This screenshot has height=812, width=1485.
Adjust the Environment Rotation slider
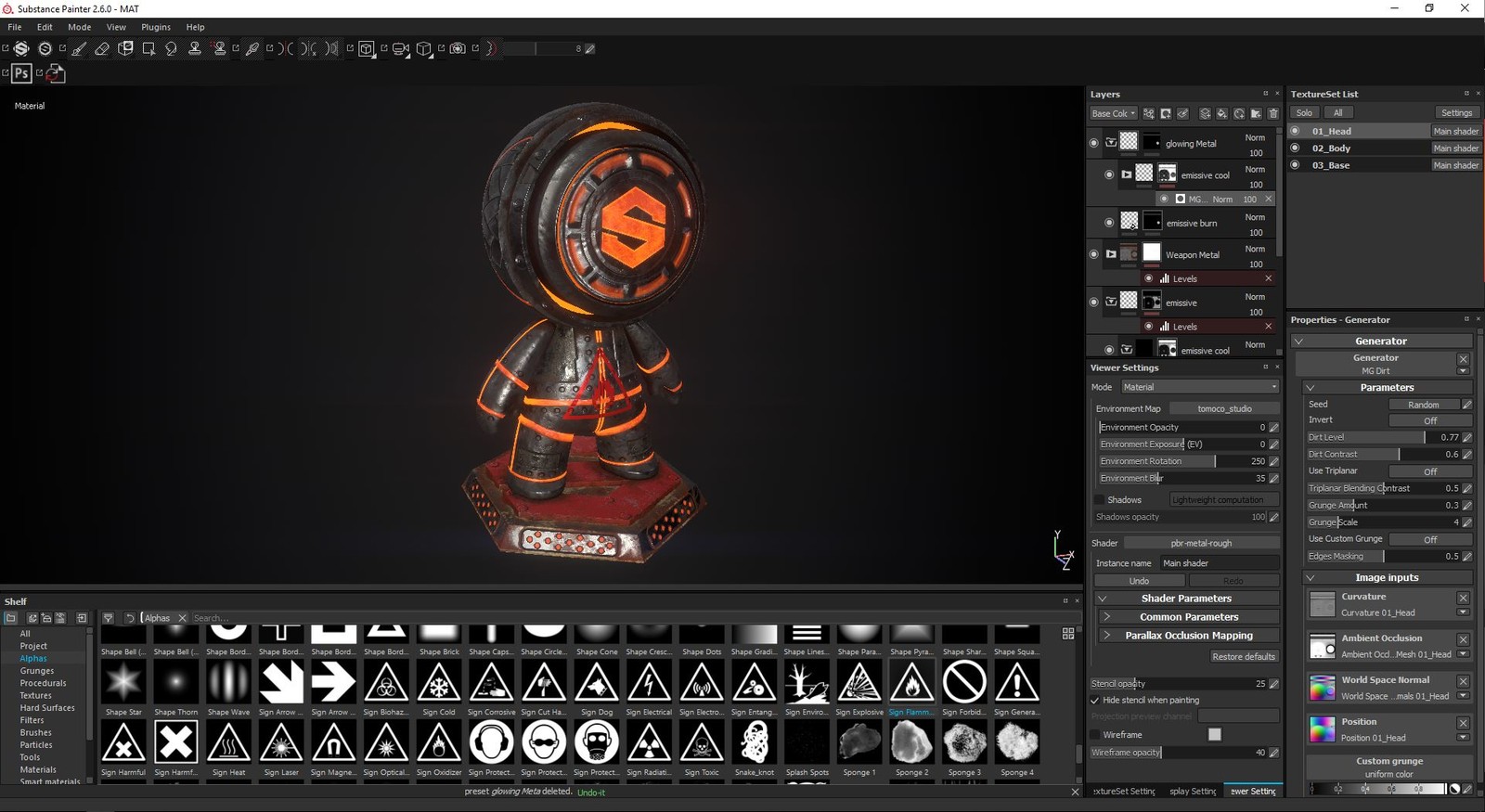[1182, 461]
